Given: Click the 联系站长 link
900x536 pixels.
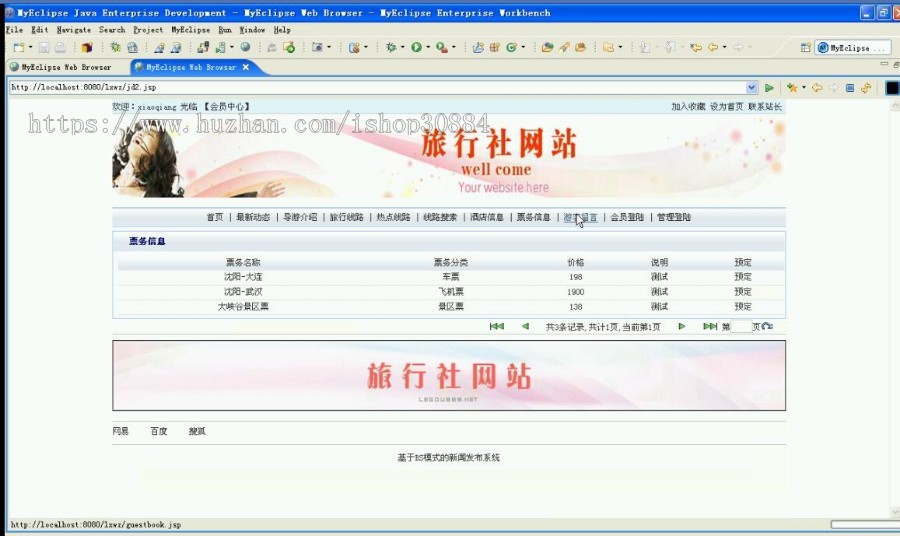Looking at the screenshot, I should (x=765, y=107).
